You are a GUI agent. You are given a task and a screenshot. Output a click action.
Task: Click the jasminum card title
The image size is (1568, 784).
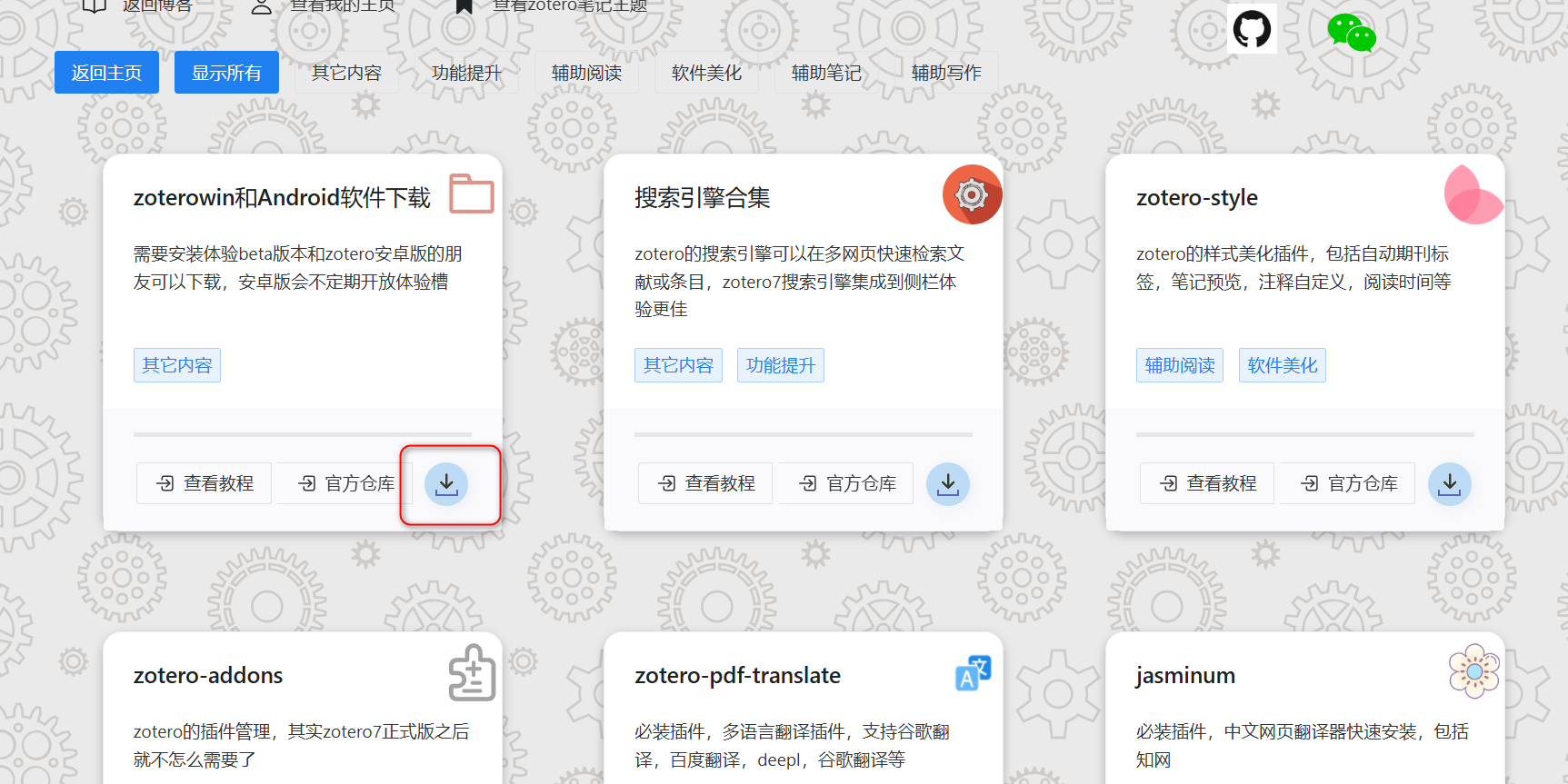pyautogui.click(x=1185, y=676)
